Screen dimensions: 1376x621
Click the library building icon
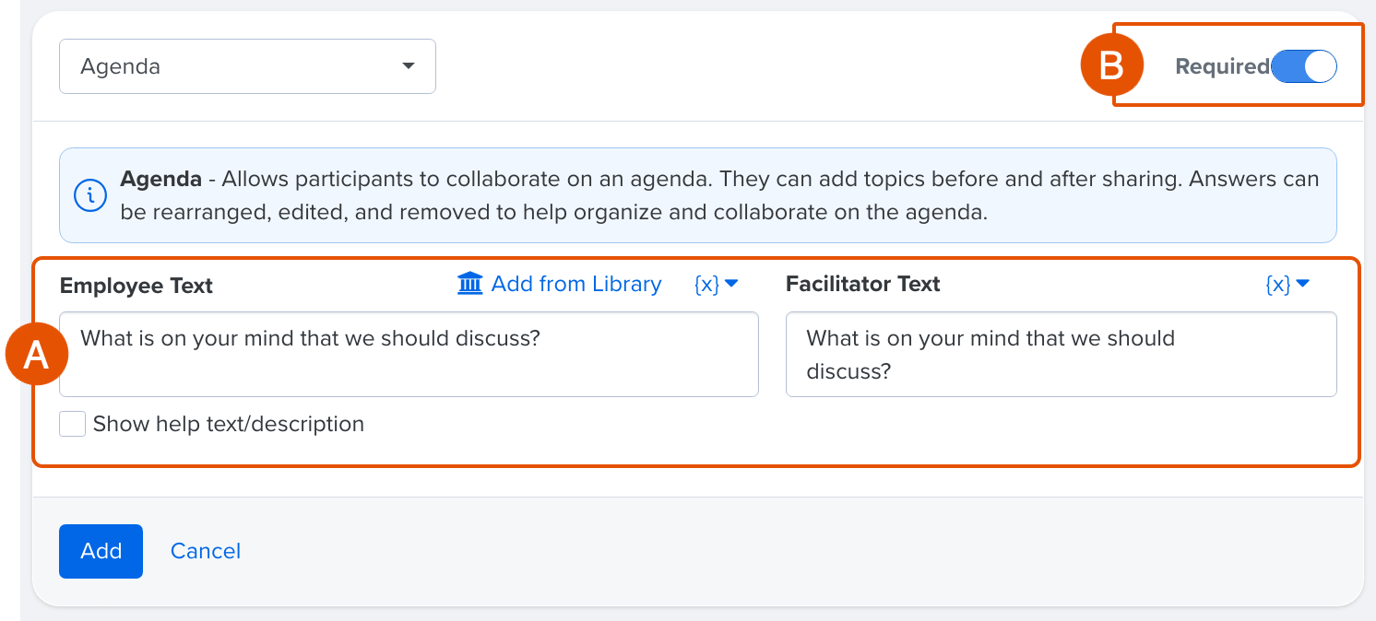[x=470, y=284]
